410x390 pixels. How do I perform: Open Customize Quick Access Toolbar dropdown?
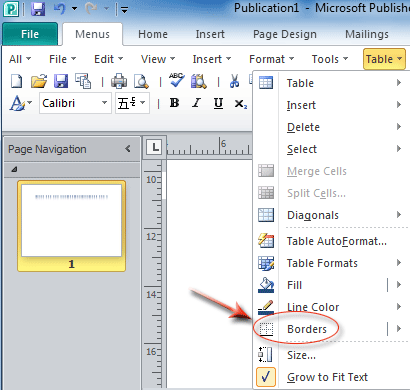coord(124,10)
